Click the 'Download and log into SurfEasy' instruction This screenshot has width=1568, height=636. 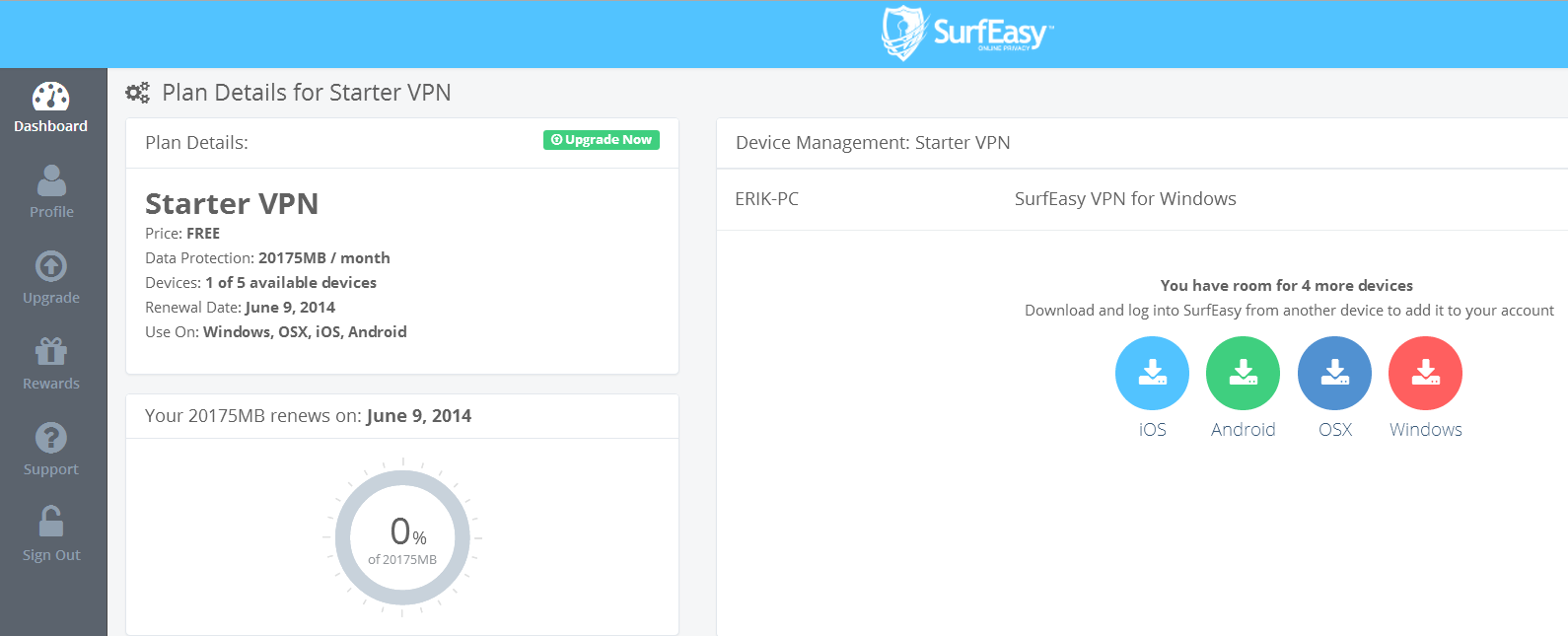tap(1289, 311)
